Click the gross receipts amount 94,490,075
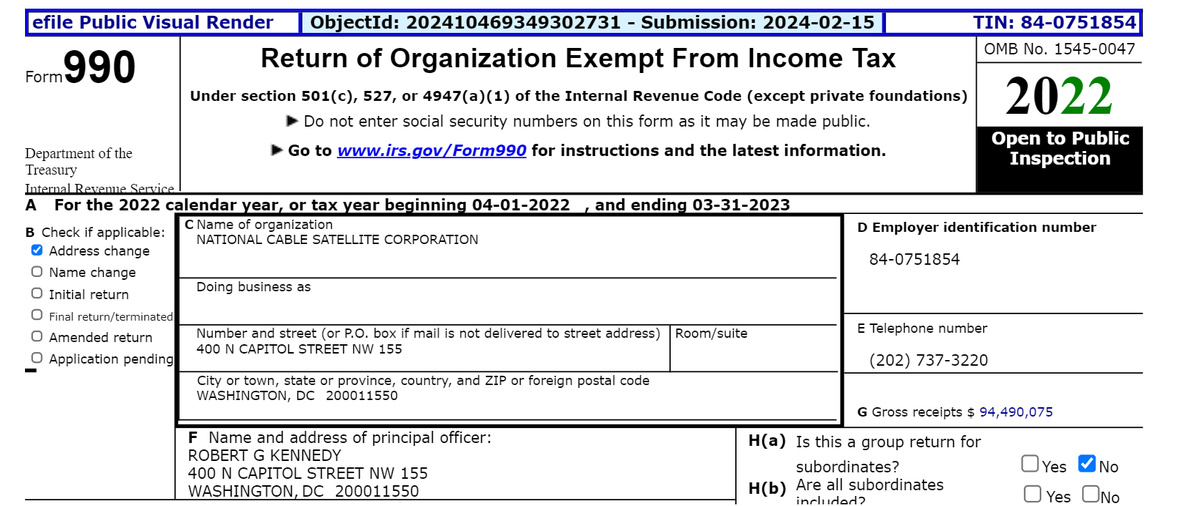The height and width of the screenshot is (506, 1200). click(x=1015, y=412)
